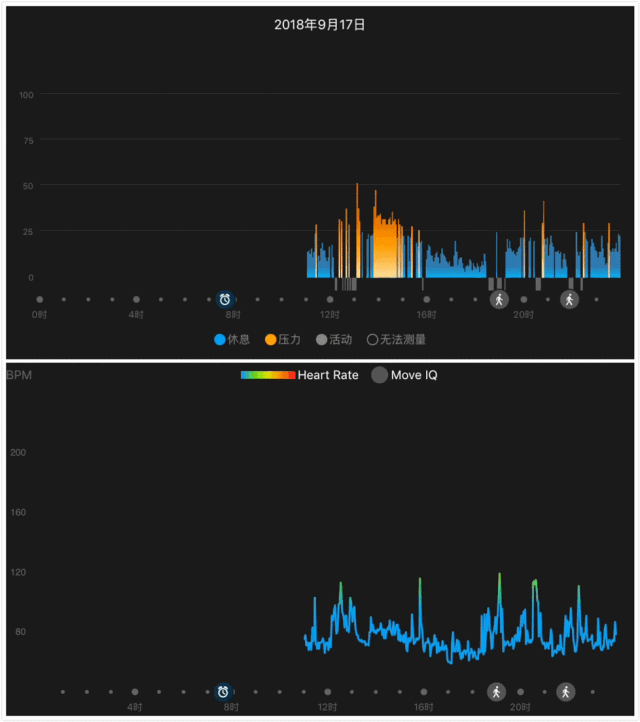Open last walking icon on heart rate timeline
This screenshot has height=722, width=640.
click(566, 691)
